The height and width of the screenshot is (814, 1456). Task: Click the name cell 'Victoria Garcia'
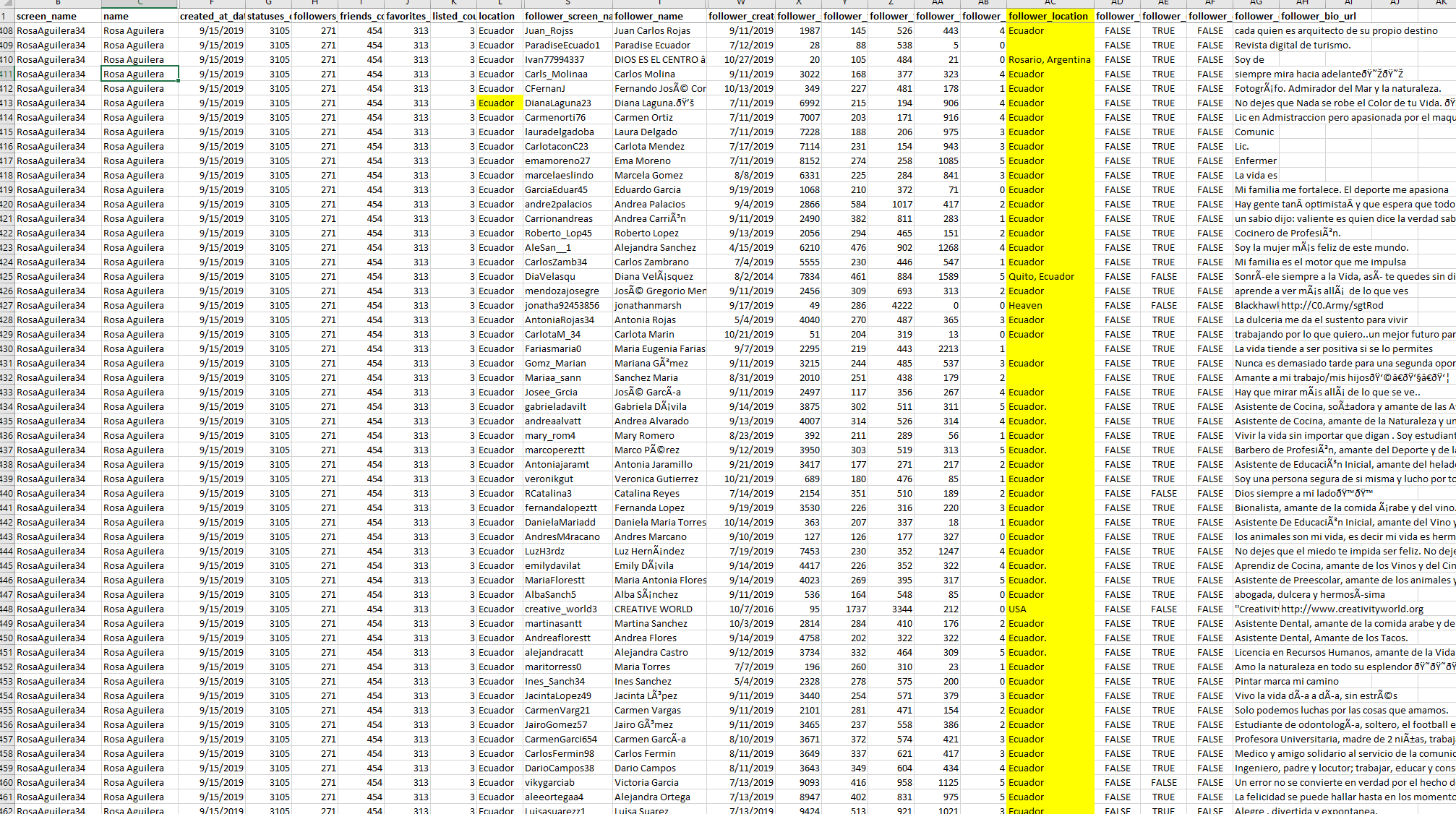pos(659,782)
